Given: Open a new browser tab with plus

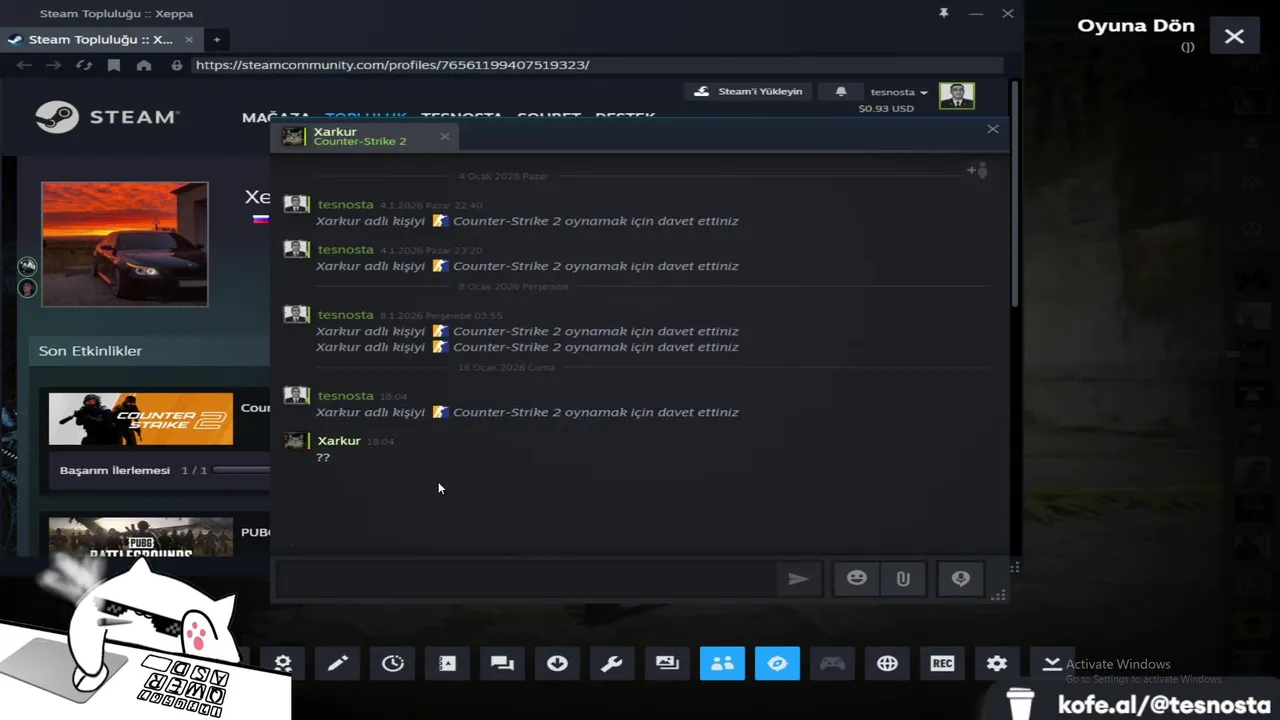Looking at the screenshot, I should pyautogui.click(x=216, y=39).
